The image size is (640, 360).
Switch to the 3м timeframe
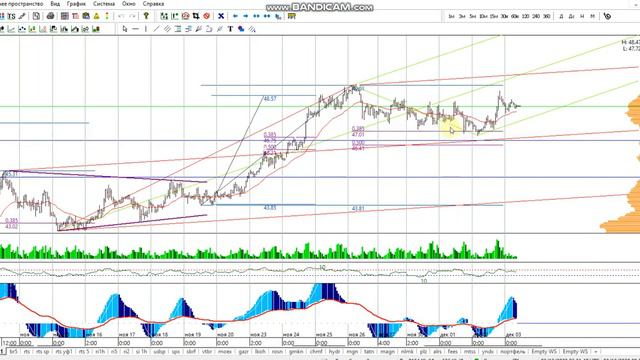coord(462,16)
